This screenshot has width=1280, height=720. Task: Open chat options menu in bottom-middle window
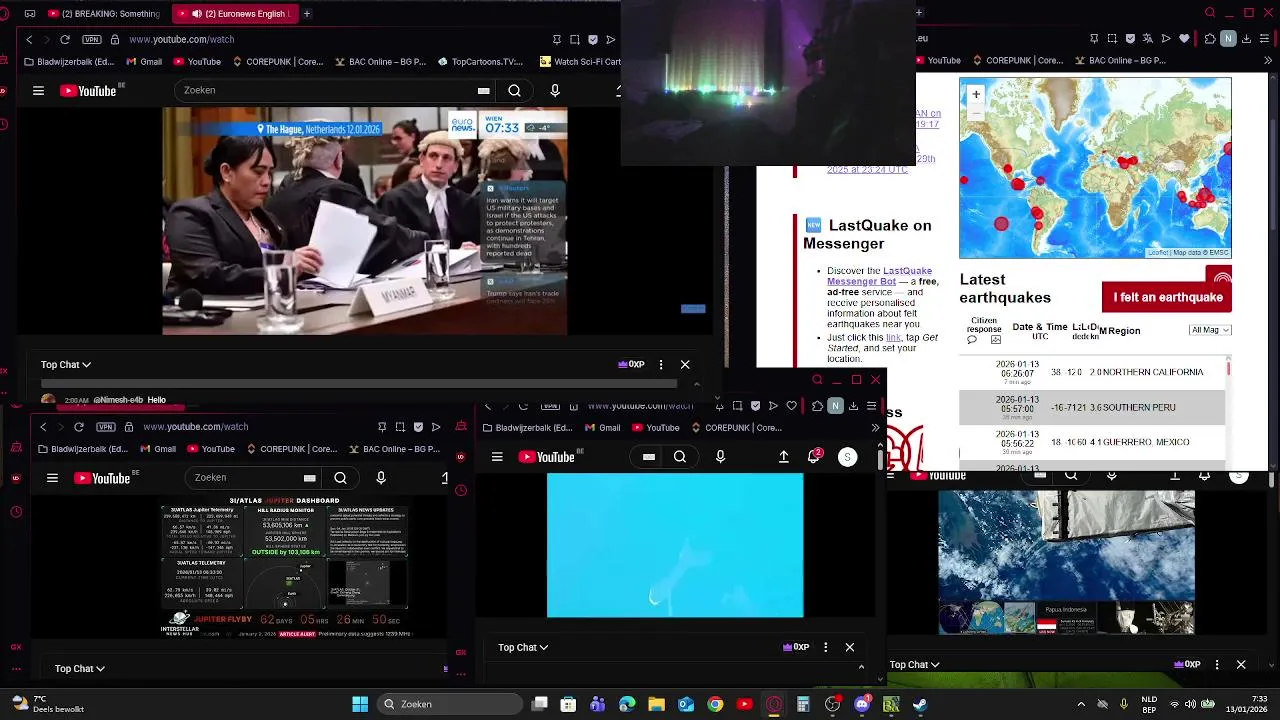[x=825, y=647]
